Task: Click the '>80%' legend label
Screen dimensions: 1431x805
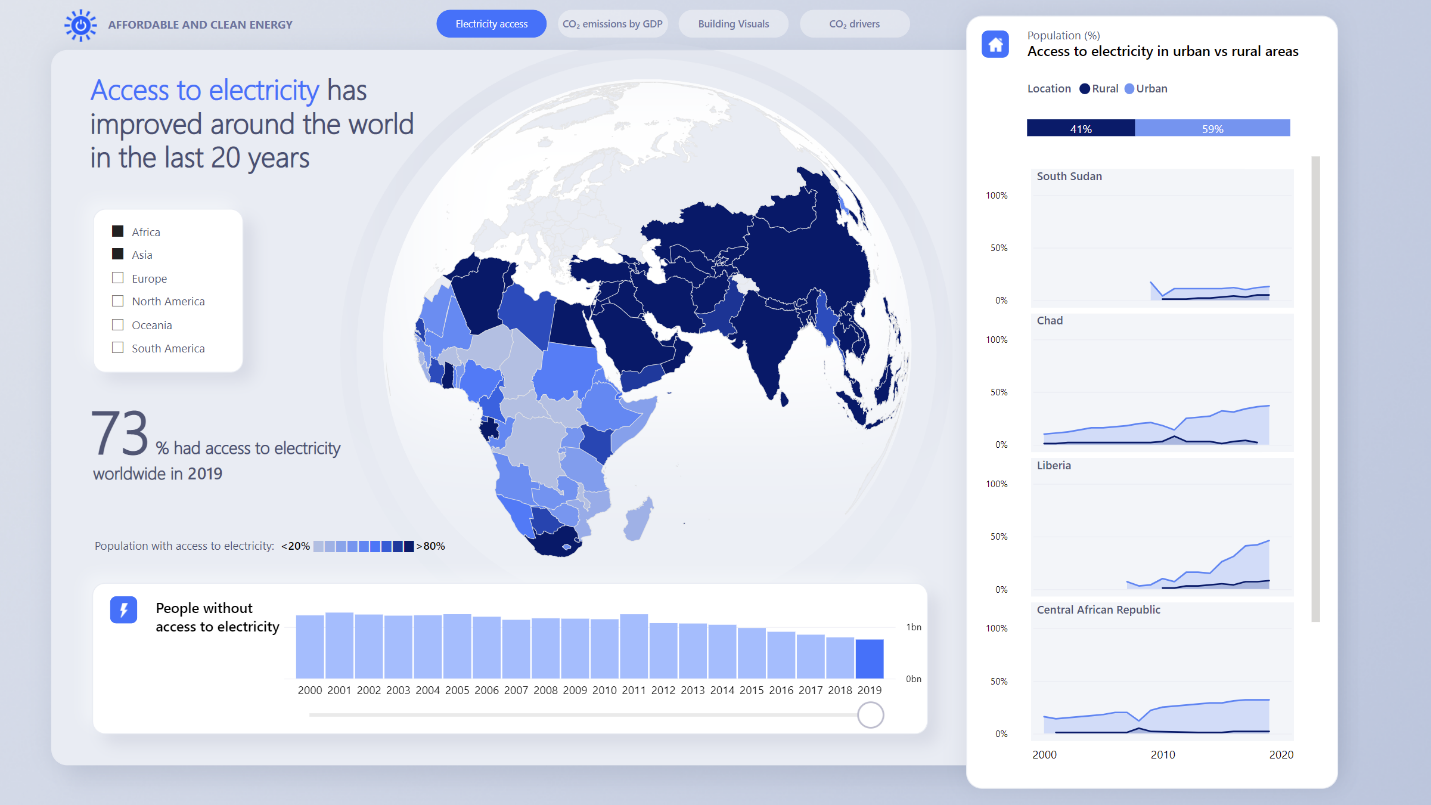Action: click(x=431, y=546)
